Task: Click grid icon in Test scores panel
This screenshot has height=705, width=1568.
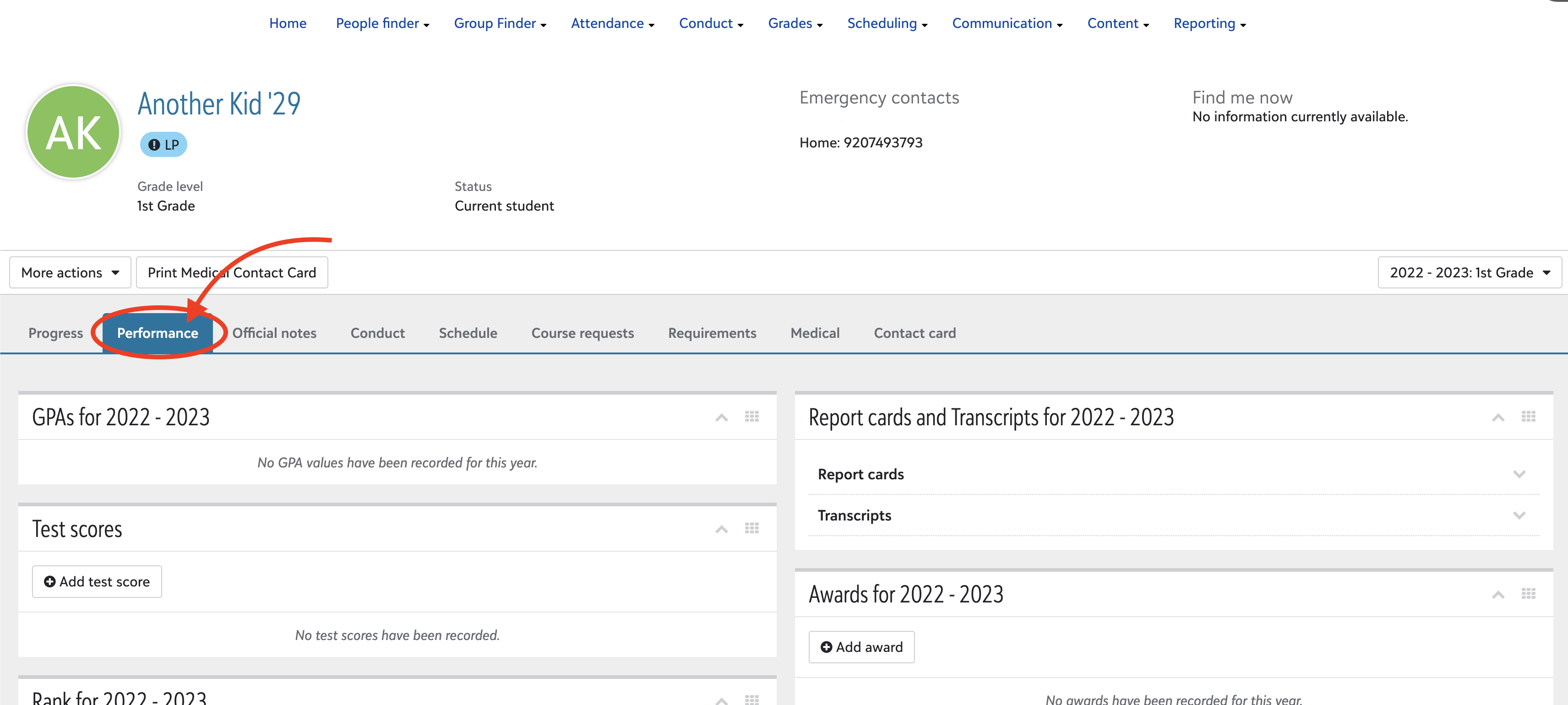Action: pos(751,528)
